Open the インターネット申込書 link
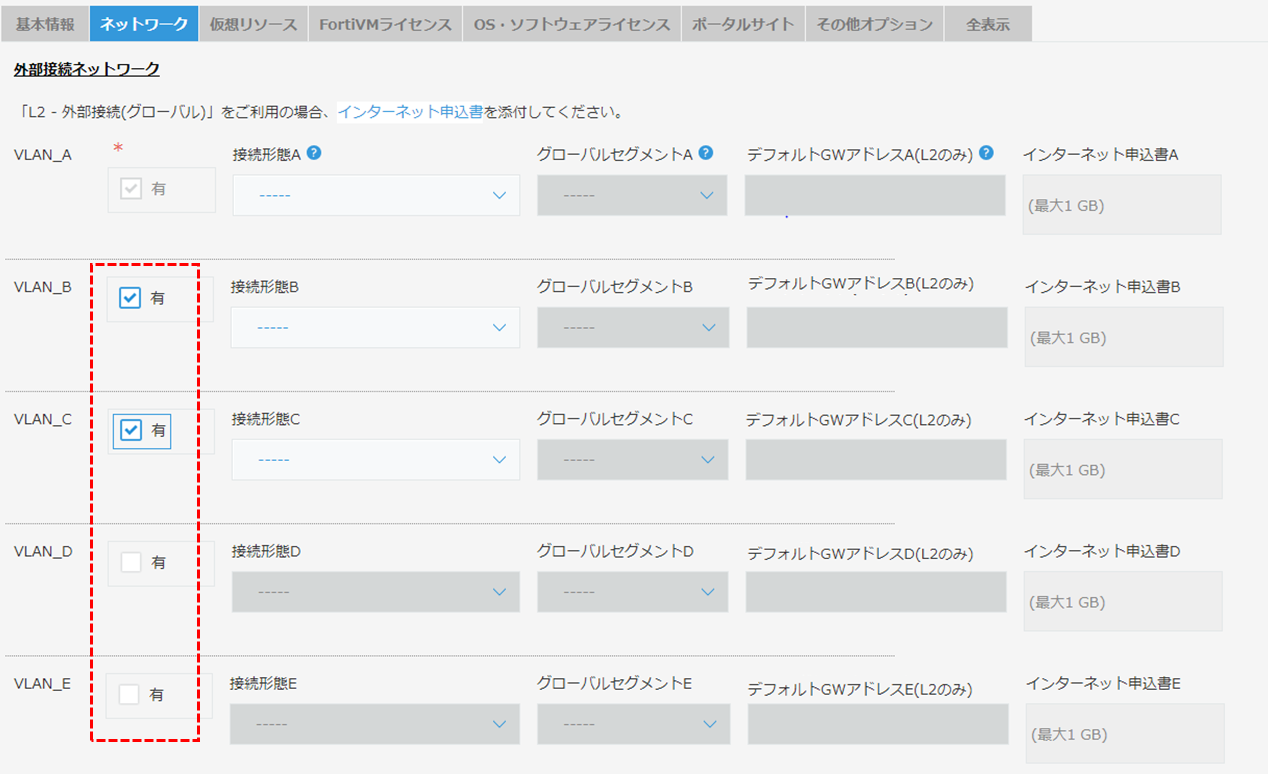 (x=410, y=111)
